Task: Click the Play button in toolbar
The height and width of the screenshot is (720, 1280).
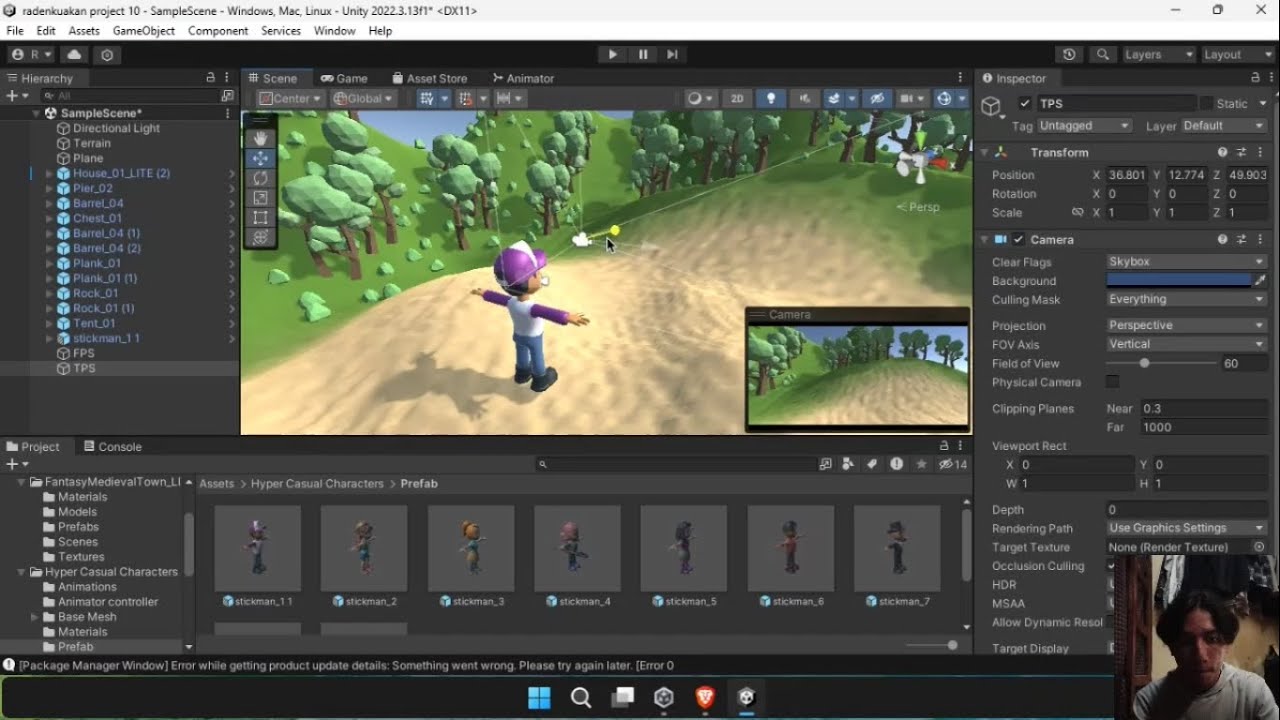Action: 613,55
